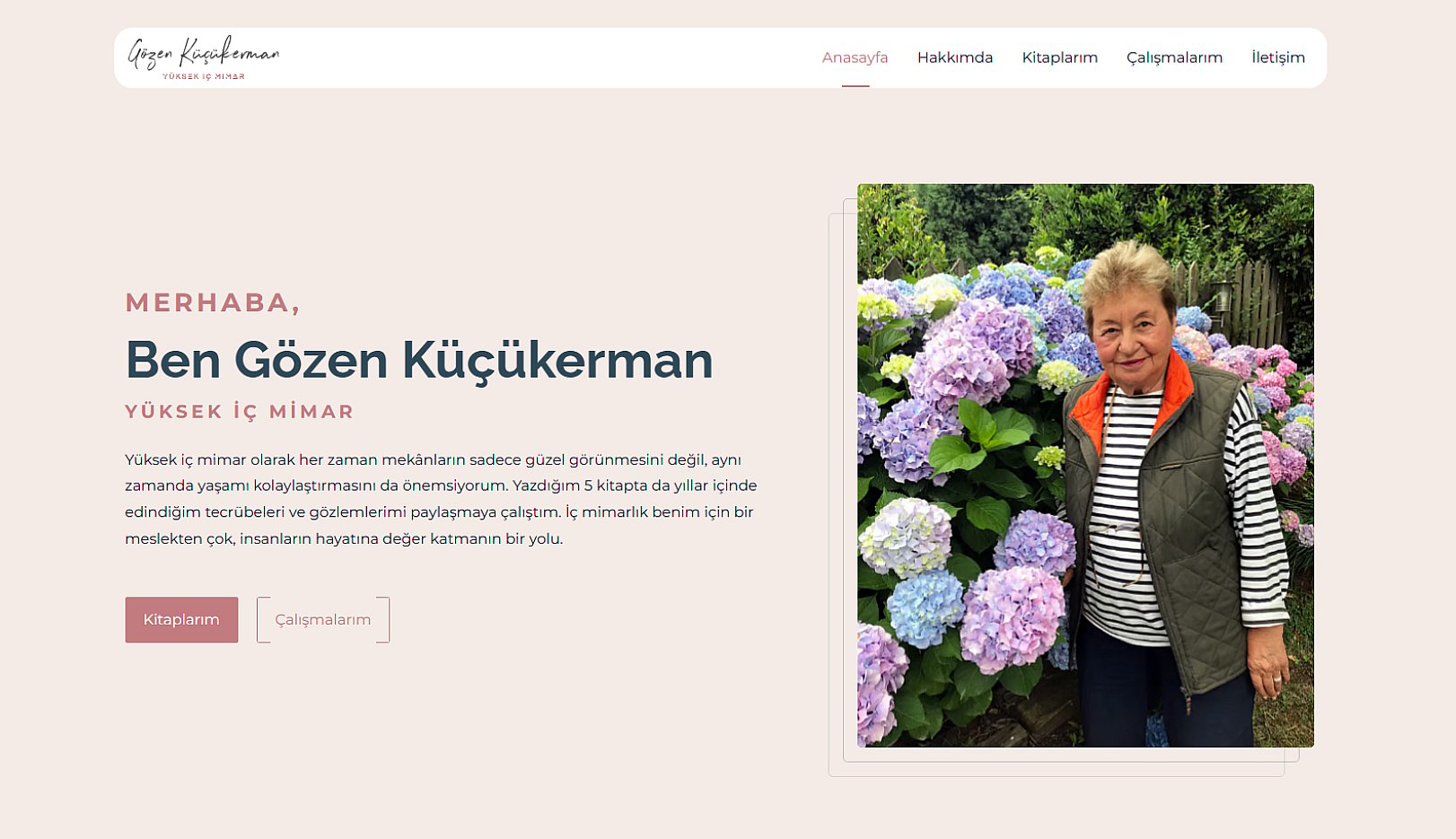The height and width of the screenshot is (839, 1456).
Task: Click the paragraph's last line about 'değer katmanın'
Action: [344, 539]
